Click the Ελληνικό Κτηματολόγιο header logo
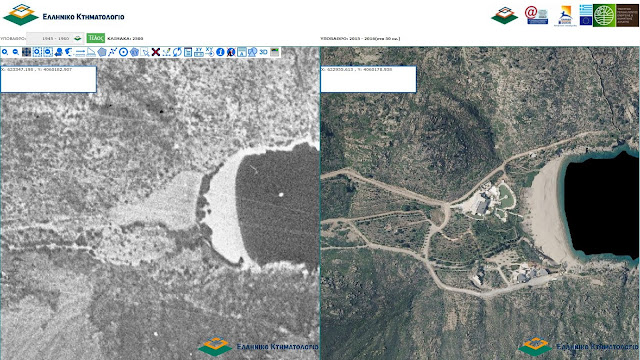The width and height of the screenshot is (640, 360). point(63,15)
